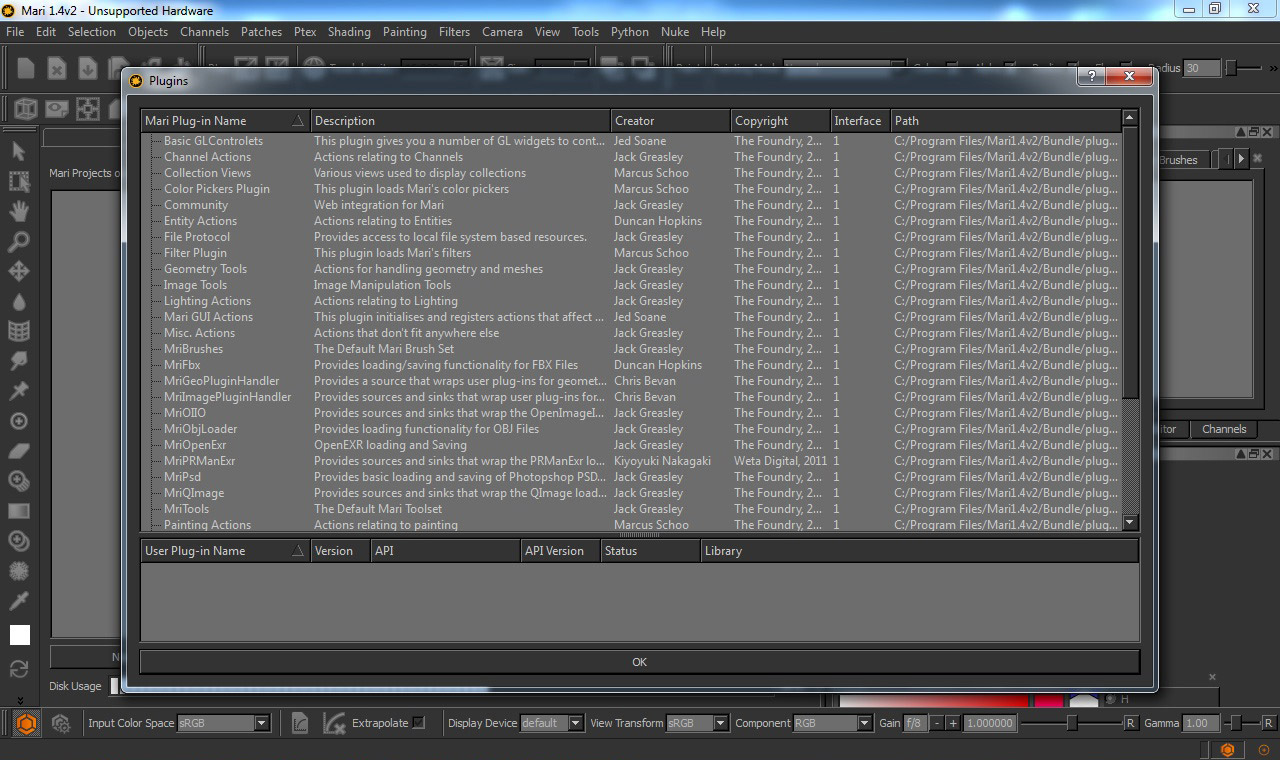The width and height of the screenshot is (1280, 760).
Task: Click the Gamma slider handle
Action: (1236, 723)
